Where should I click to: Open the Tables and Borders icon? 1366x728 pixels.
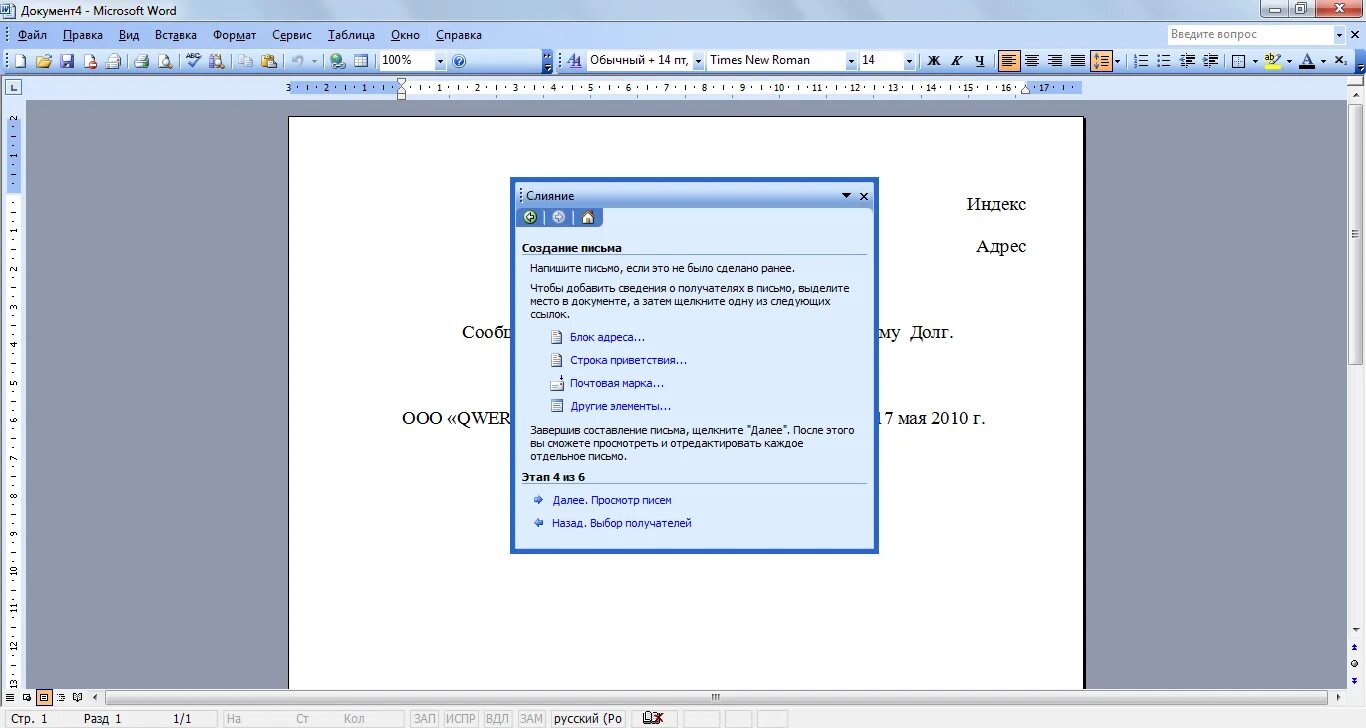(x=361, y=61)
